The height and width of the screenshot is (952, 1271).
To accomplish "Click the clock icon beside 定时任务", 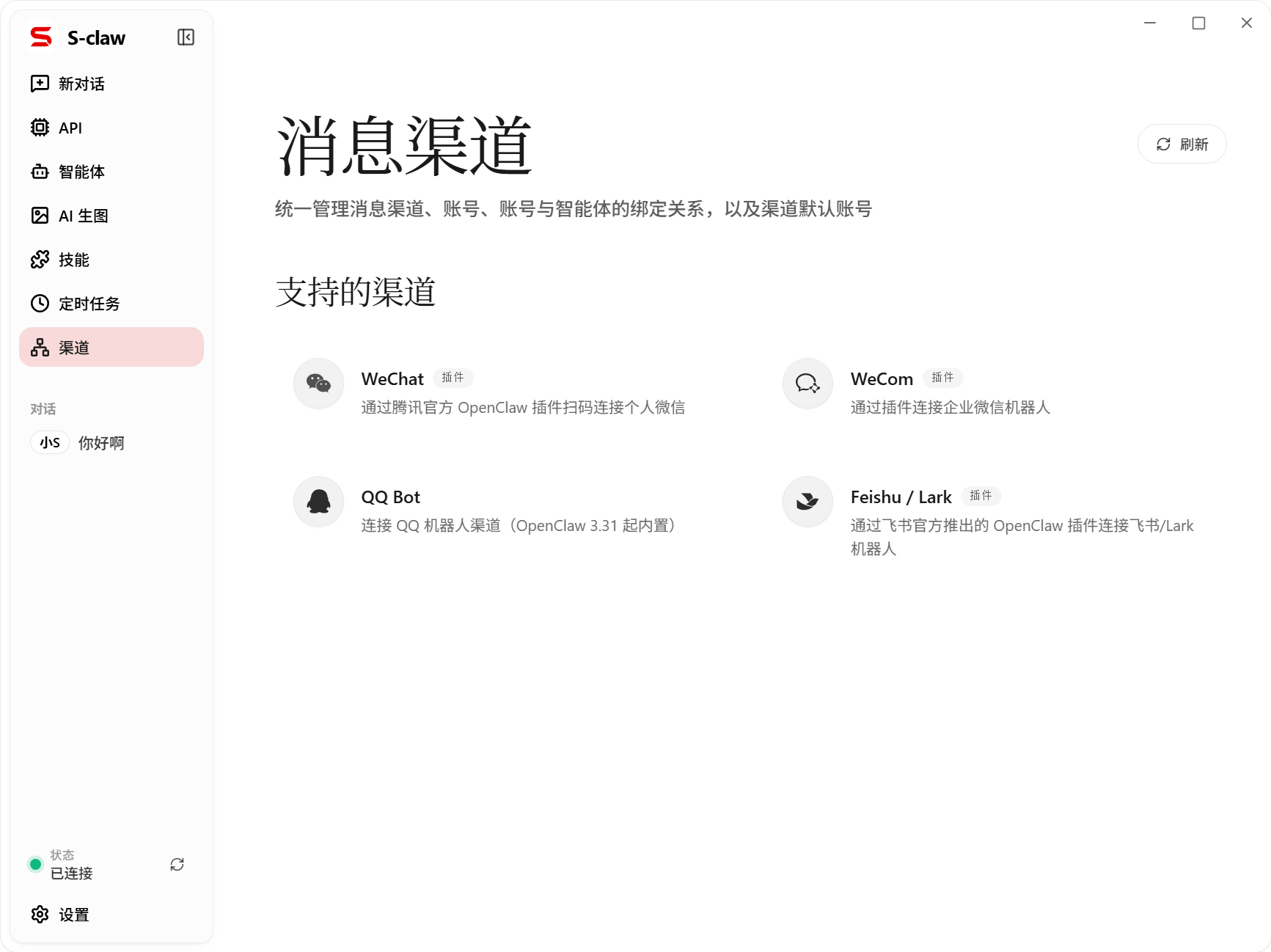I will point(40,304).
